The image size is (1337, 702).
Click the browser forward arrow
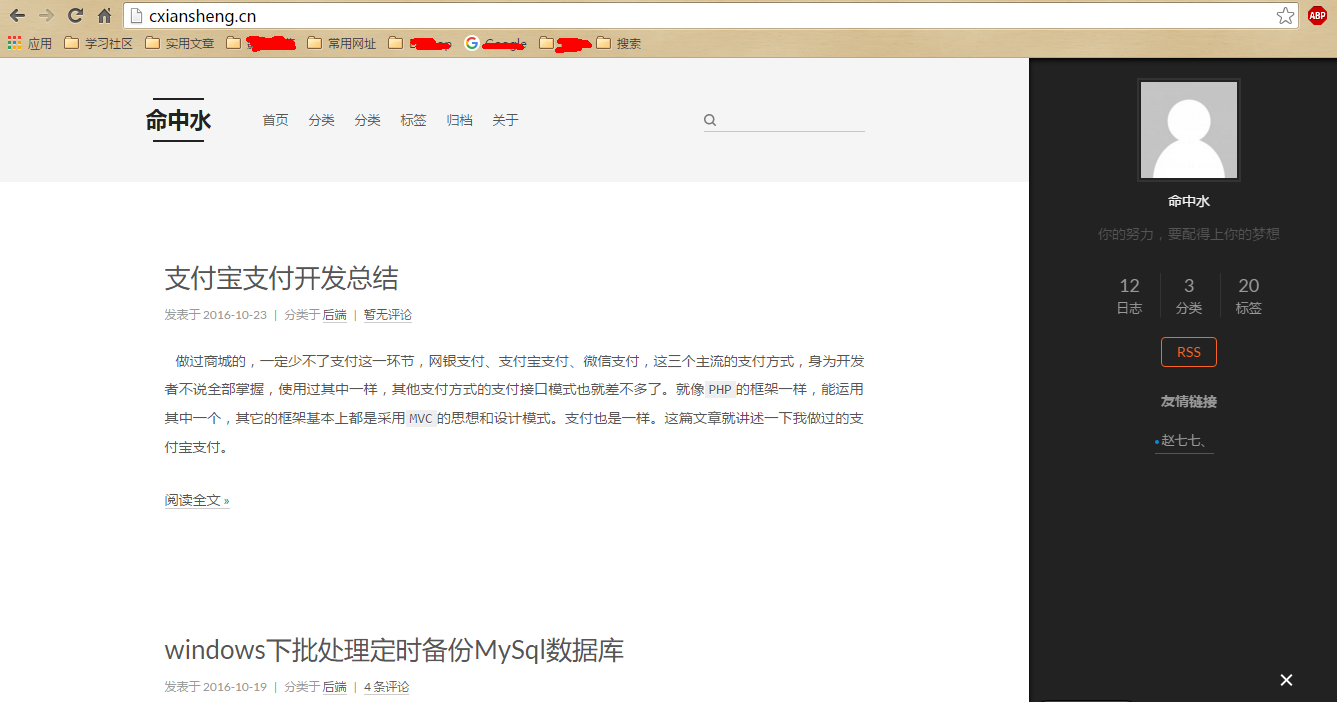coord(46,15)
